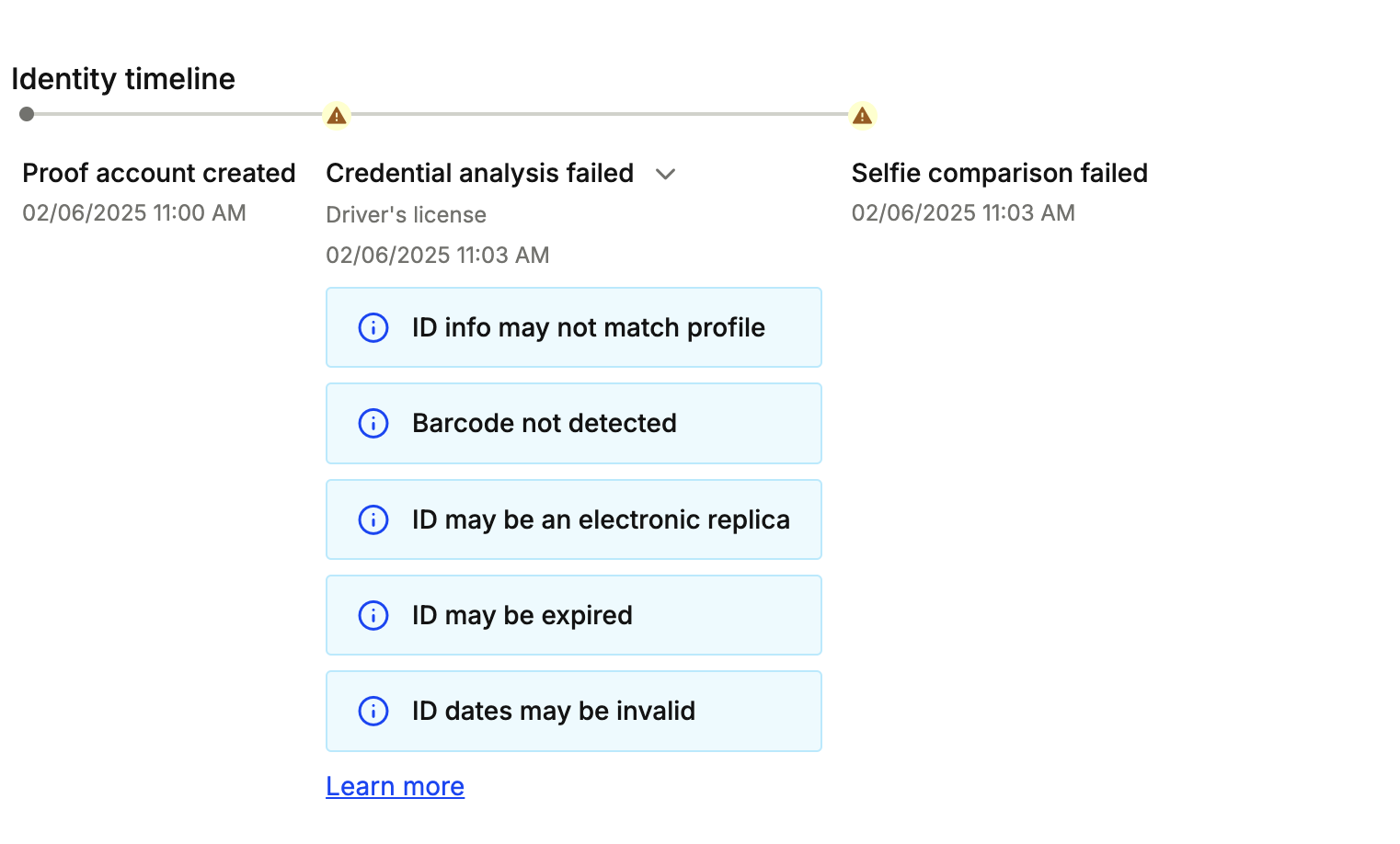Click info icon beside ID may be expired
The width and height of the screenshot is (1400, 844).
click(x=373, y=615)
